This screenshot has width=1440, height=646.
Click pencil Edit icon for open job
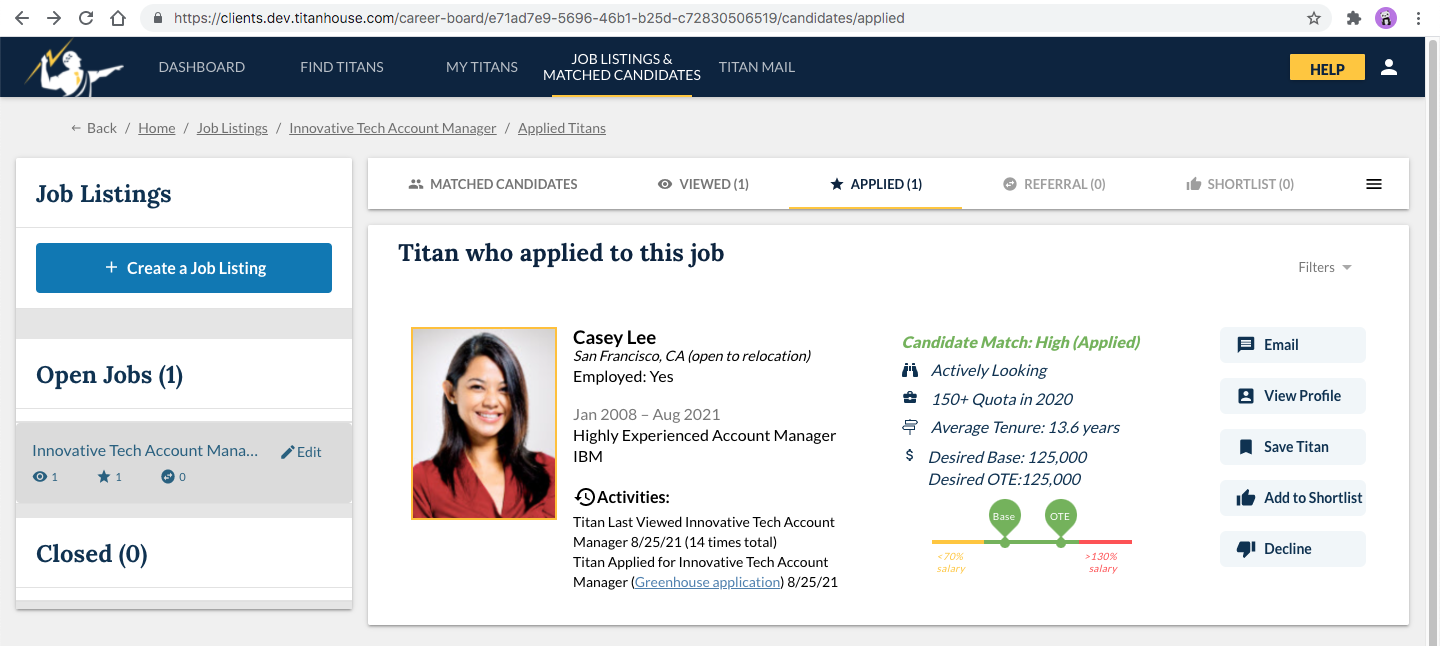(x=288, y=452)
